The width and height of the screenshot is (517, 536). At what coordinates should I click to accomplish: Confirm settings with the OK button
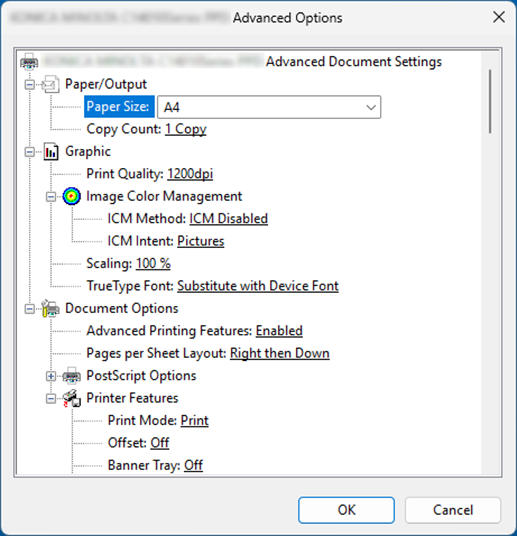(x=346, y=510)
